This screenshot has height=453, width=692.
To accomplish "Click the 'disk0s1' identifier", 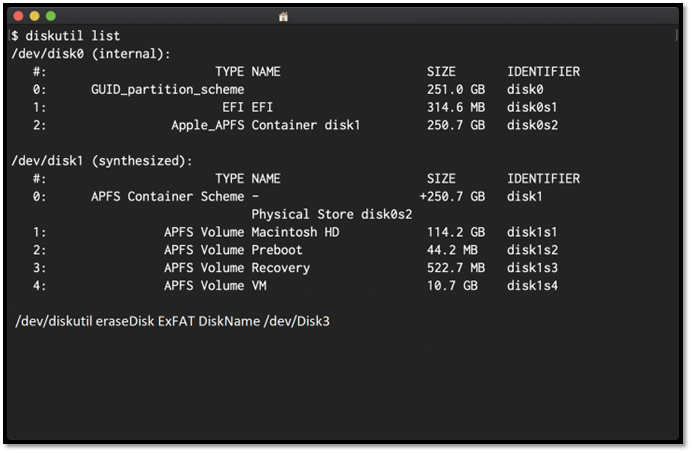I will (x=532, y=108).
